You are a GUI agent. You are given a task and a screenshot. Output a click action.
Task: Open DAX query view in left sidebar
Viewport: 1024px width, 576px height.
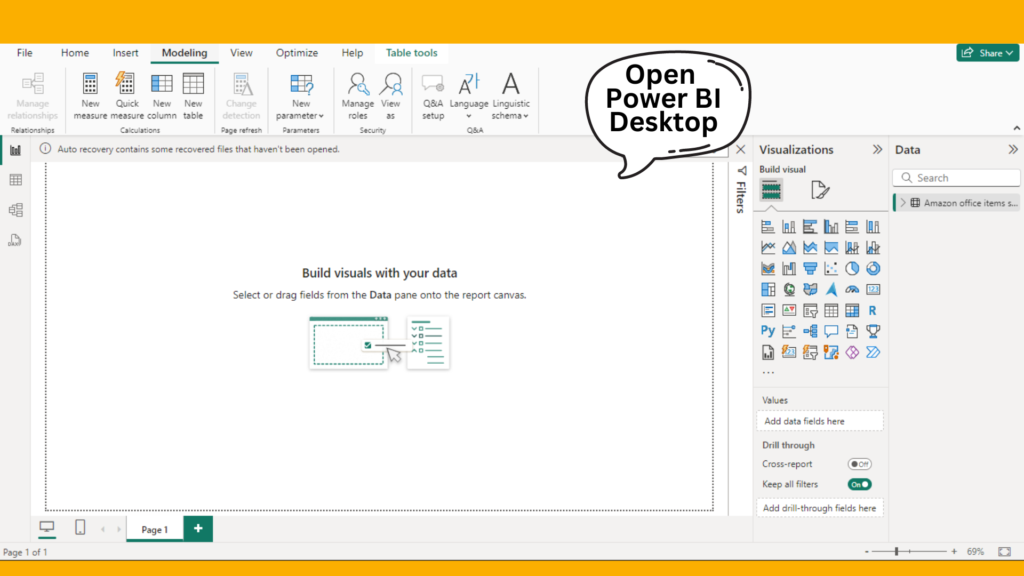(x=16, y=240)
